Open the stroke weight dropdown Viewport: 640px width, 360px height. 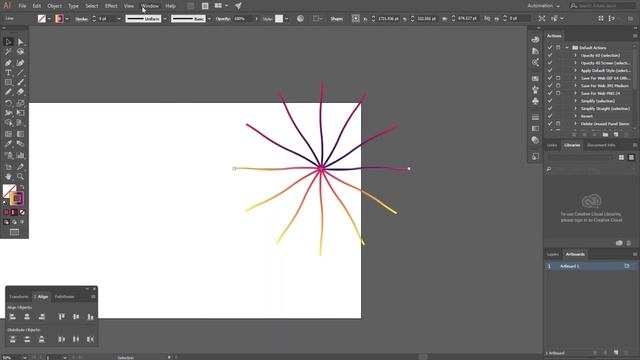click(119, 19)
